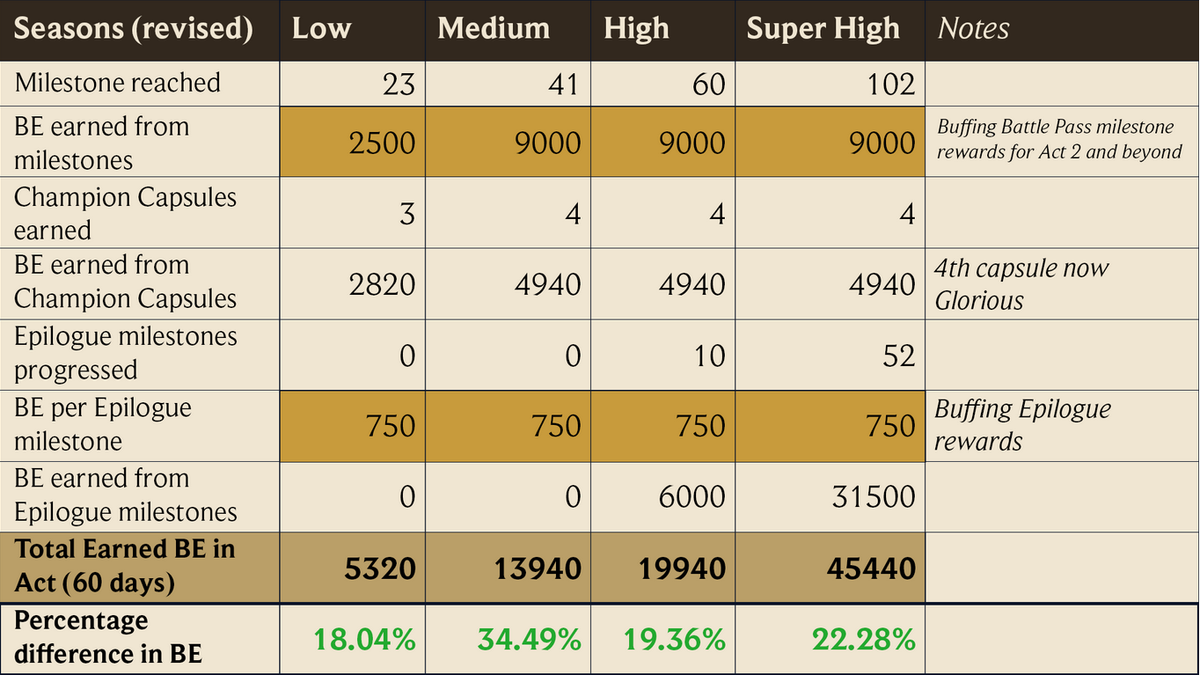Click the 'High' column header

[637, 28]
